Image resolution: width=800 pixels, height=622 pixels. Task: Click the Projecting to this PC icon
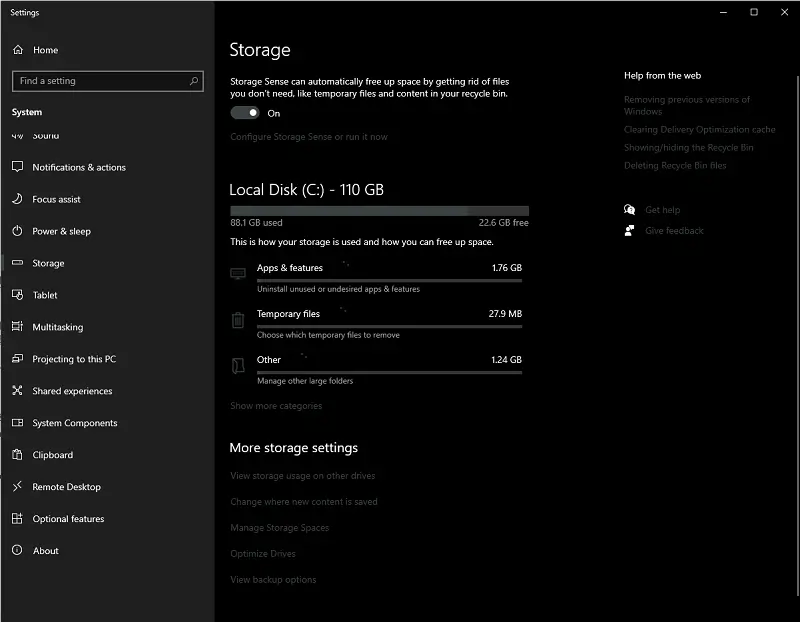[19, 359]
